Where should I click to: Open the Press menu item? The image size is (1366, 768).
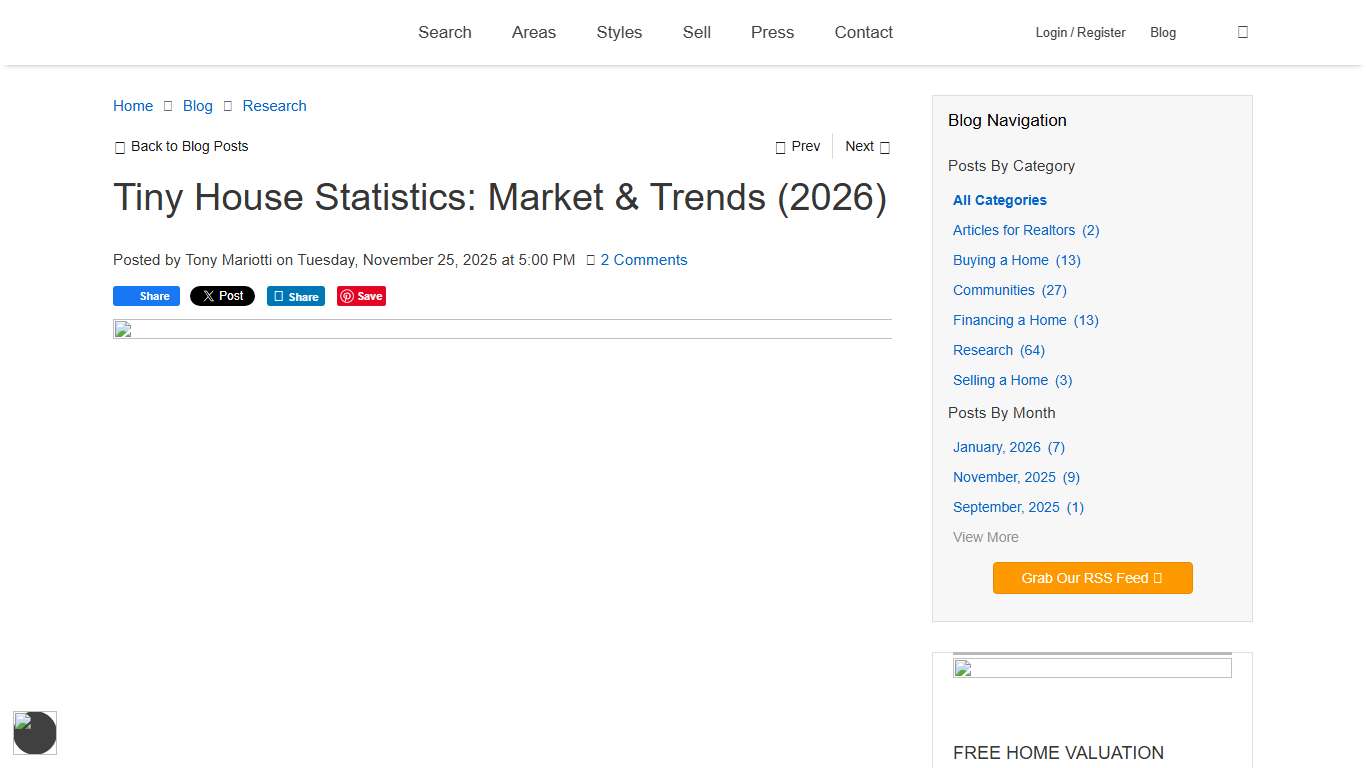(x=772, y=32)
